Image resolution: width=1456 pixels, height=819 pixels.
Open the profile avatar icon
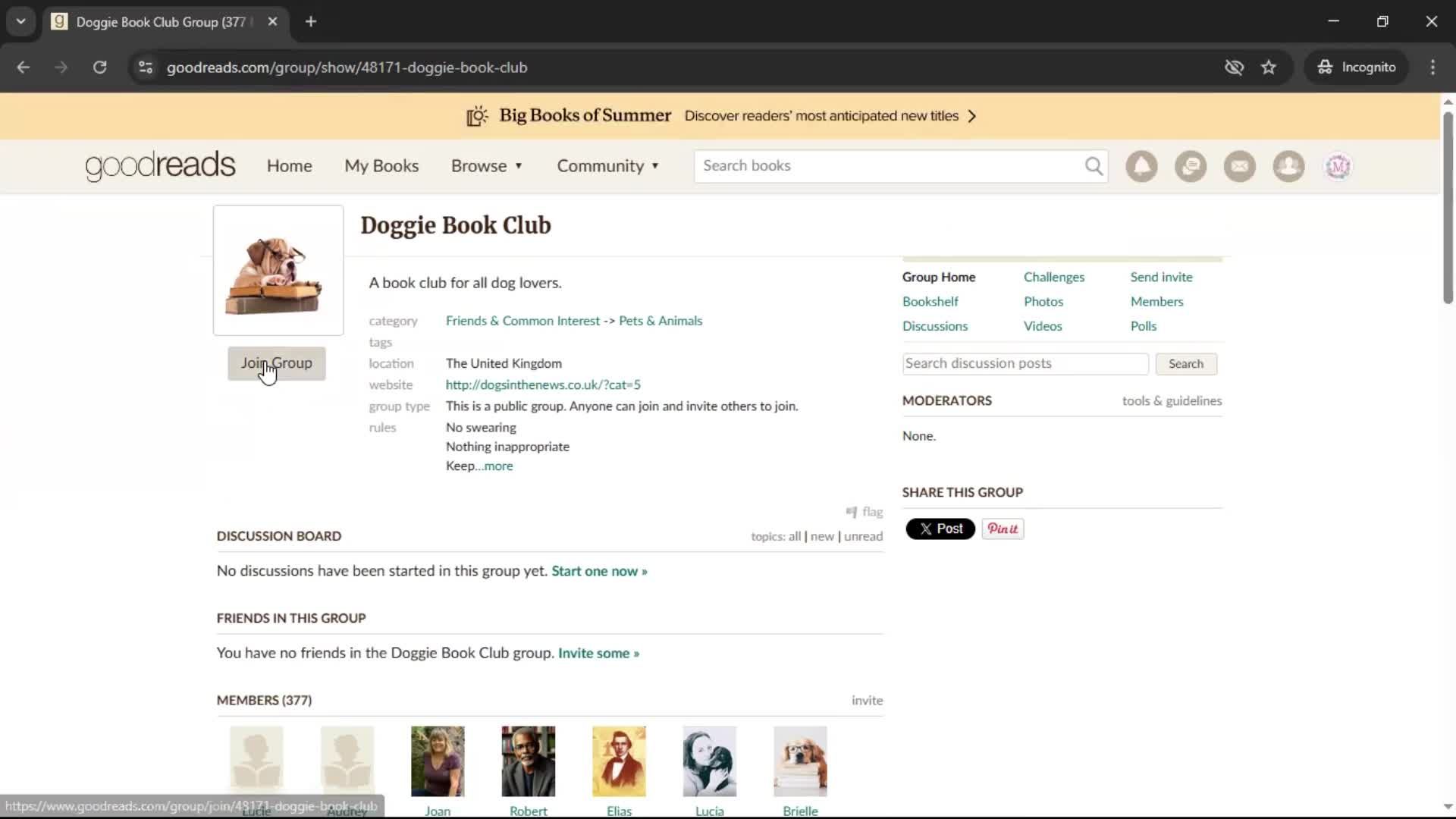tap(1338, 166)
